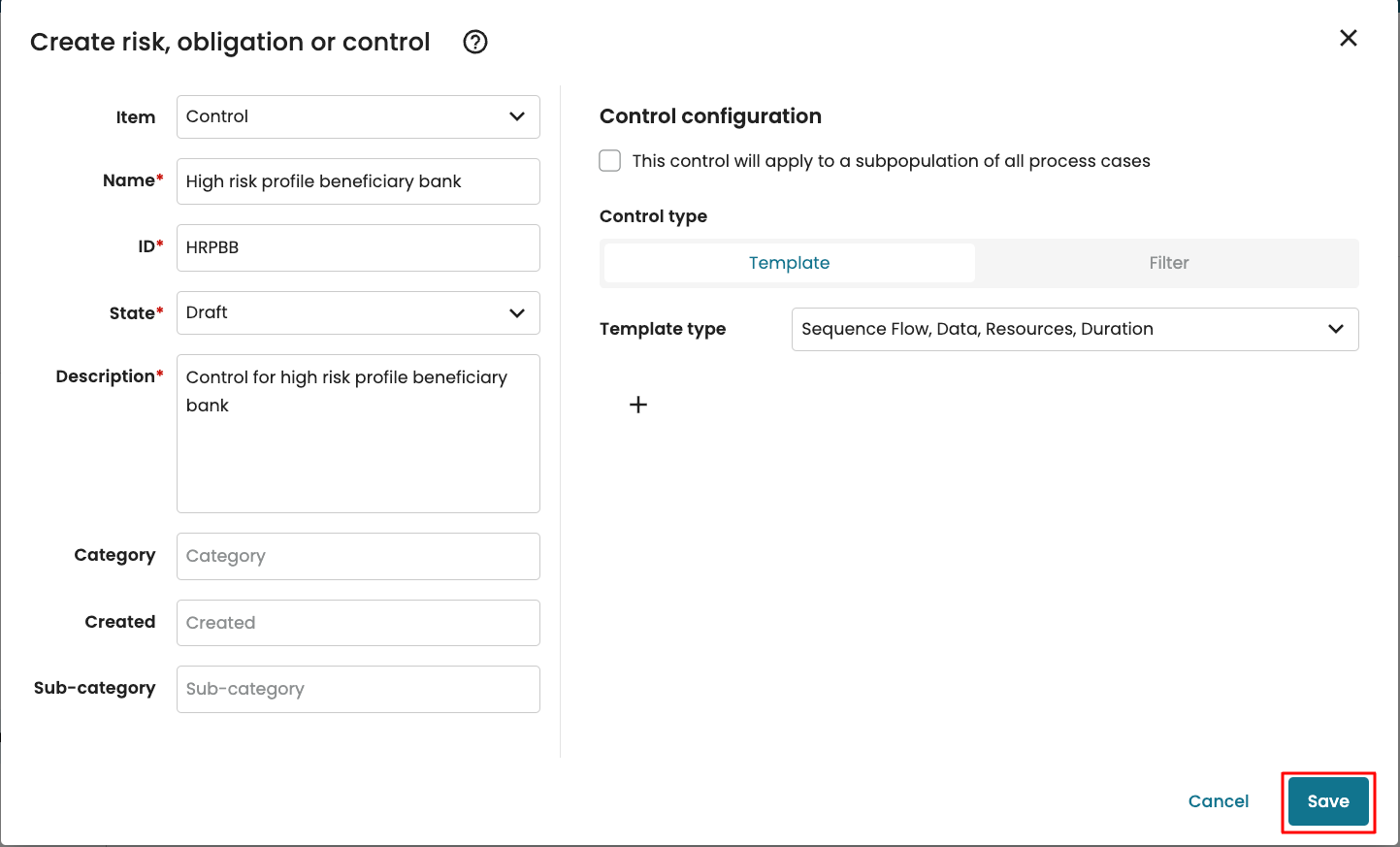Click the Created input field

tap(357, 623)
